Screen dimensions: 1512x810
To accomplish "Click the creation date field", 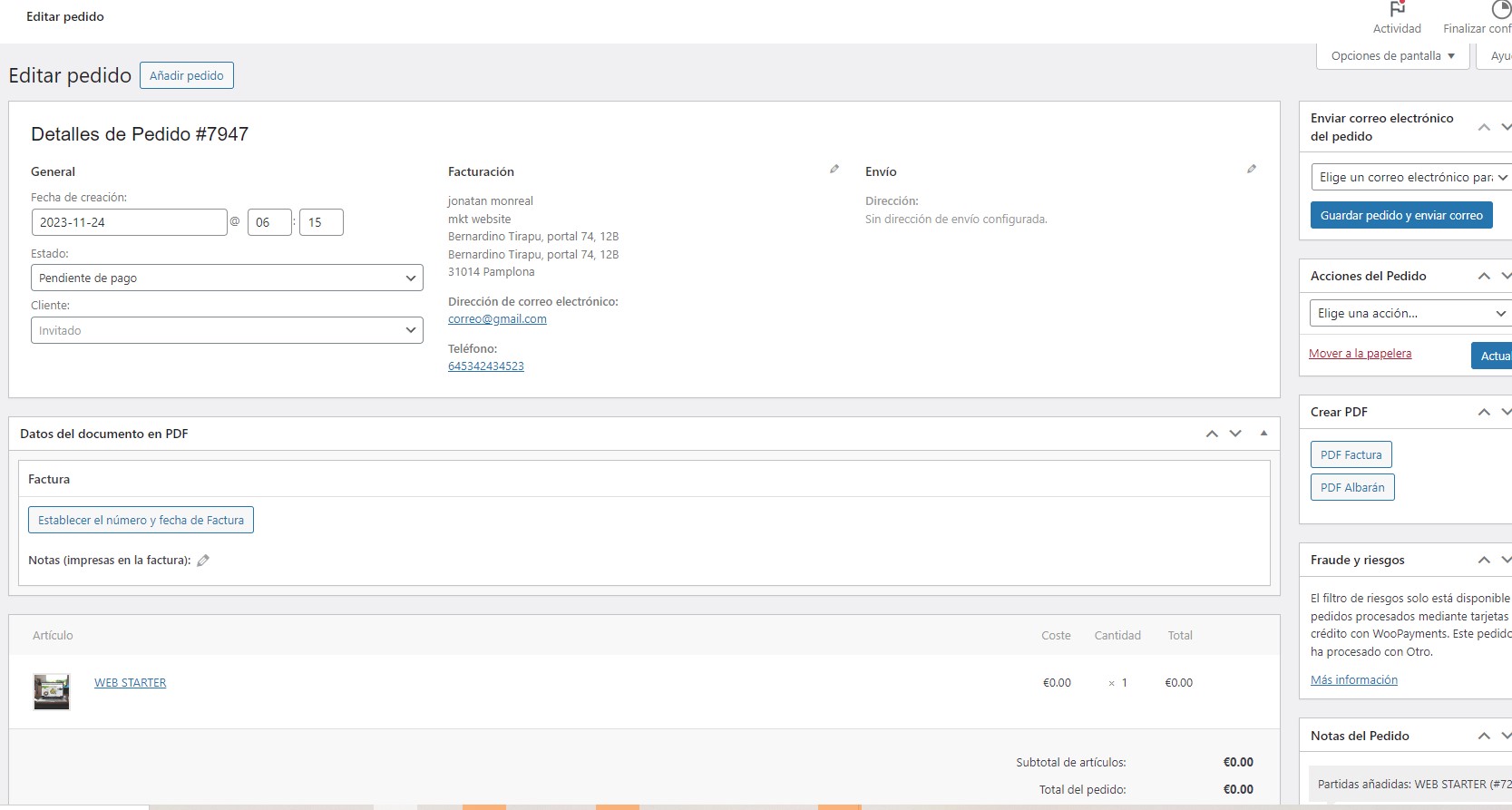I will (129, 222).
